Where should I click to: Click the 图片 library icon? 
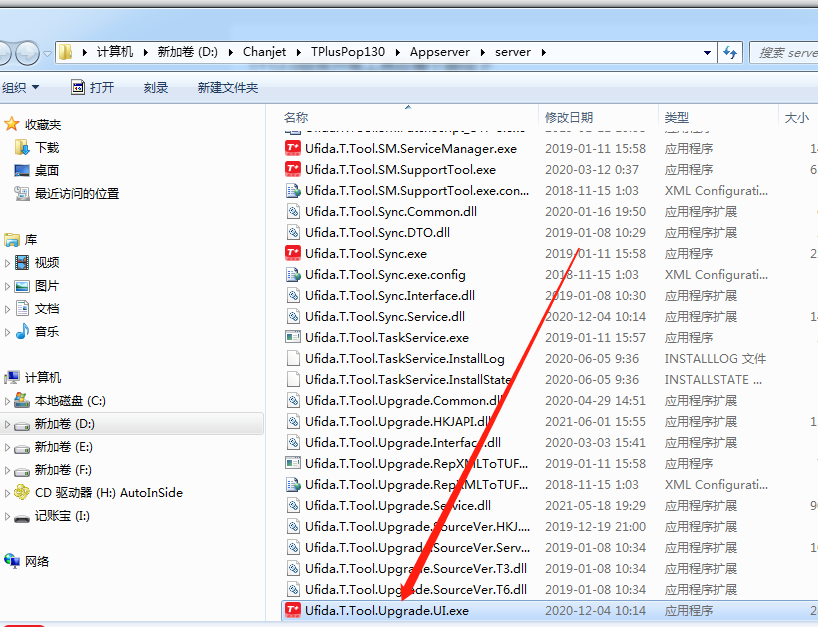point(22,285)
